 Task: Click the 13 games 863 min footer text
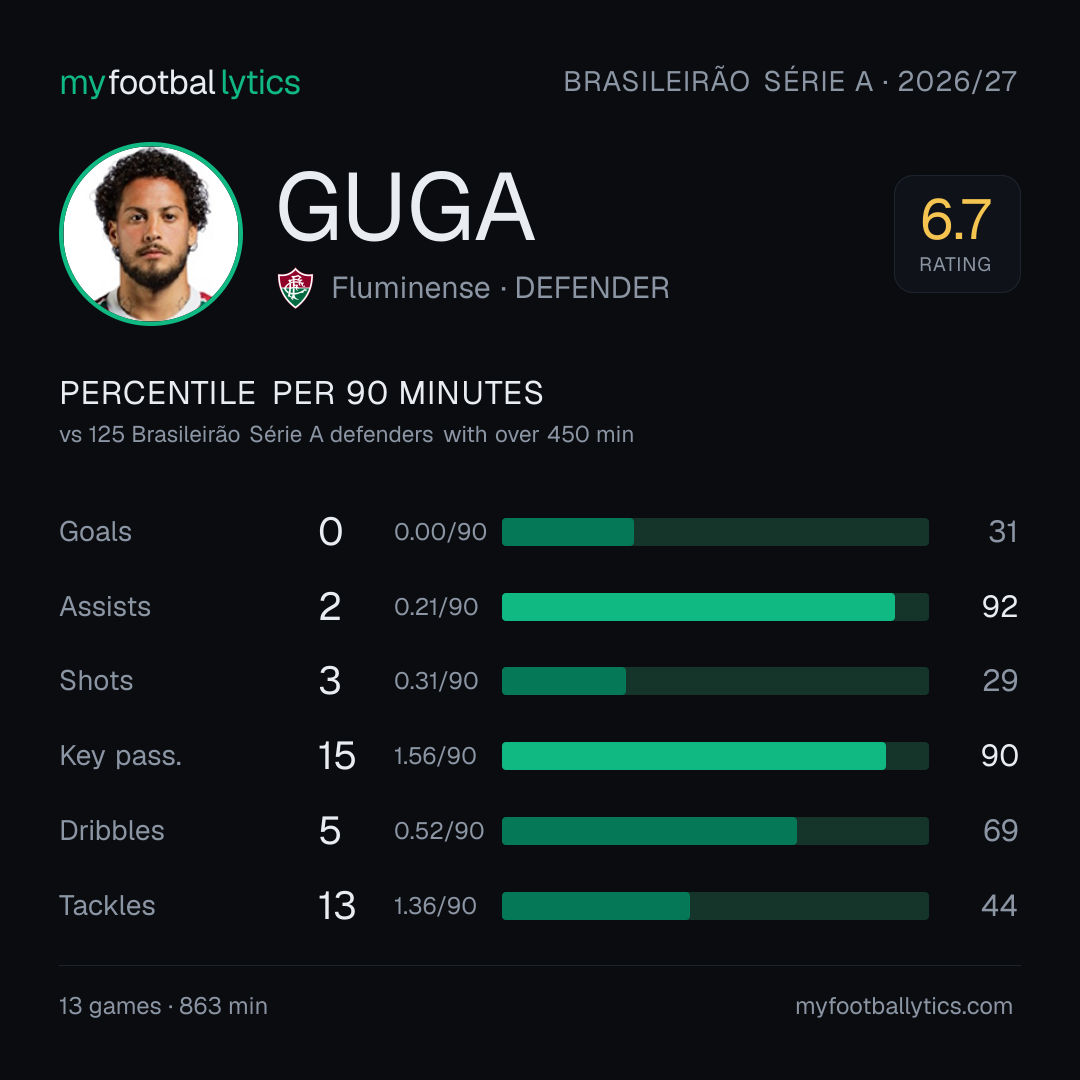[163, 1006]
